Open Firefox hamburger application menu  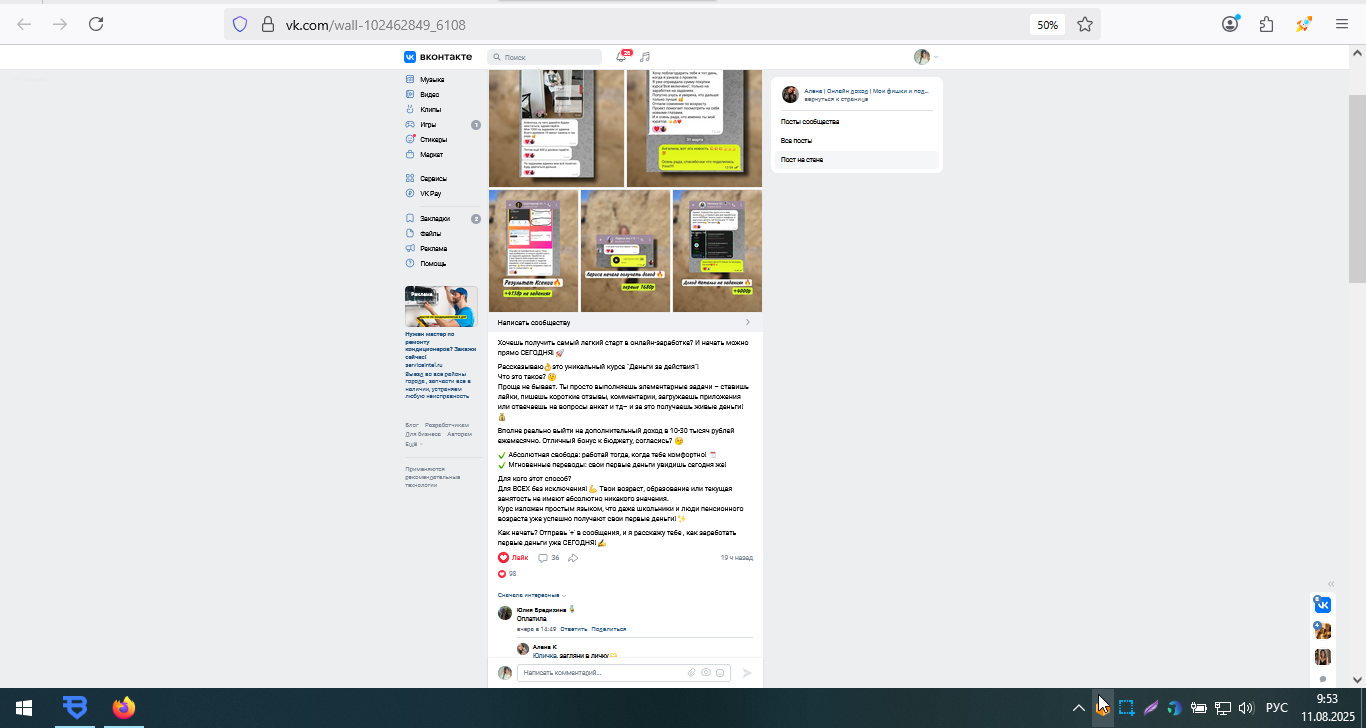tap(1342, 24)
